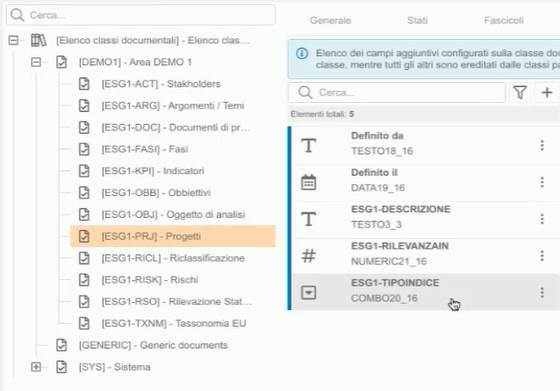Select ESG1-FASI Fasi class
The width and height of the screenshot is (560, 391).
point(145,149)
